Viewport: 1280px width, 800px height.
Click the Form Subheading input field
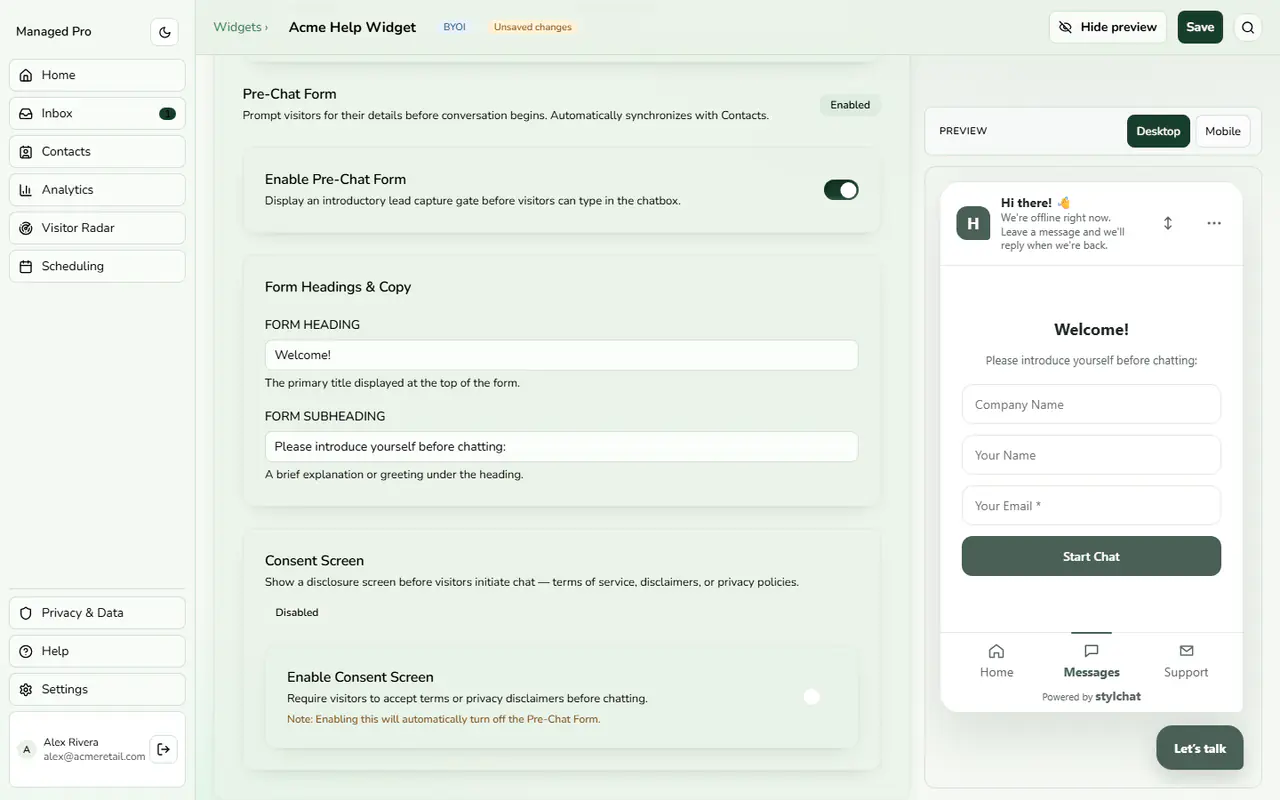561,446
